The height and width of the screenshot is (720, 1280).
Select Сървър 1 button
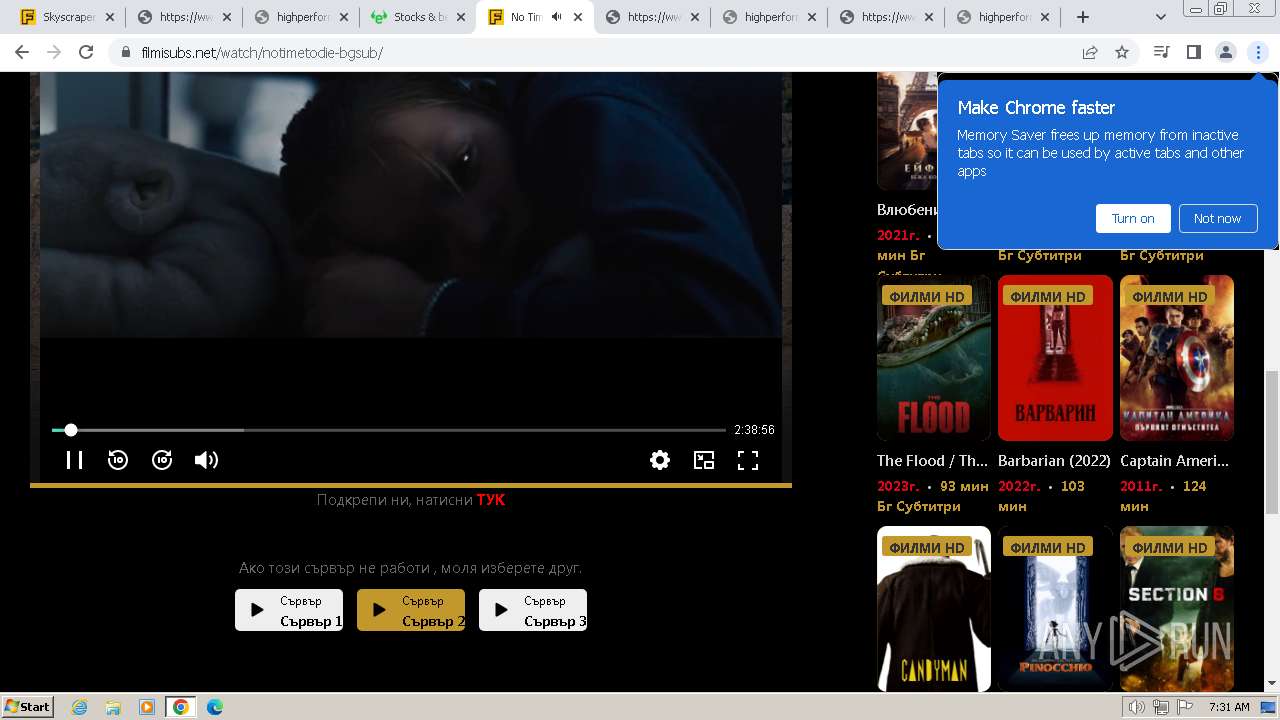pyautogui.click(x=289, y=610)
